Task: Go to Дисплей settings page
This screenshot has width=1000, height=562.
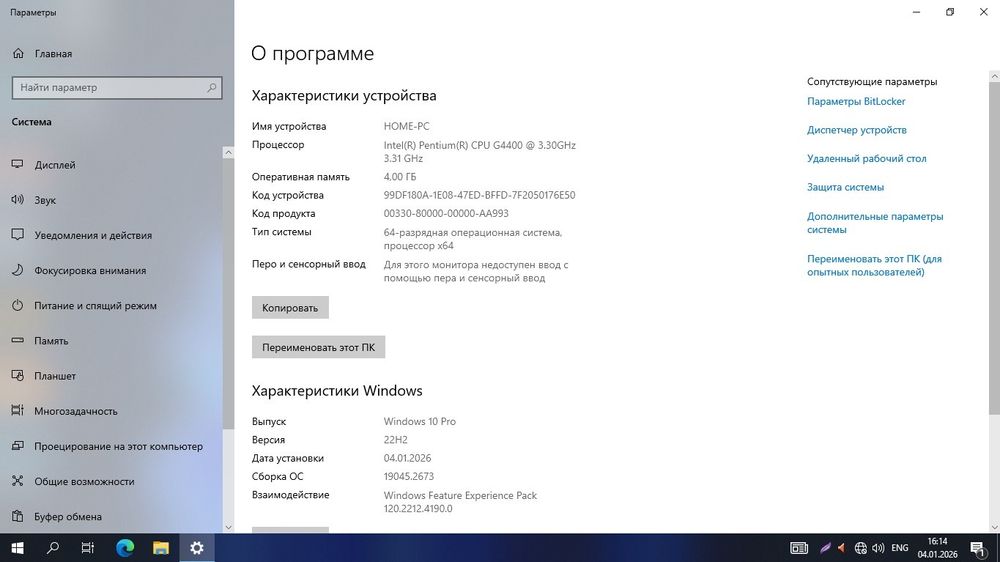Action: click(55, 165)
